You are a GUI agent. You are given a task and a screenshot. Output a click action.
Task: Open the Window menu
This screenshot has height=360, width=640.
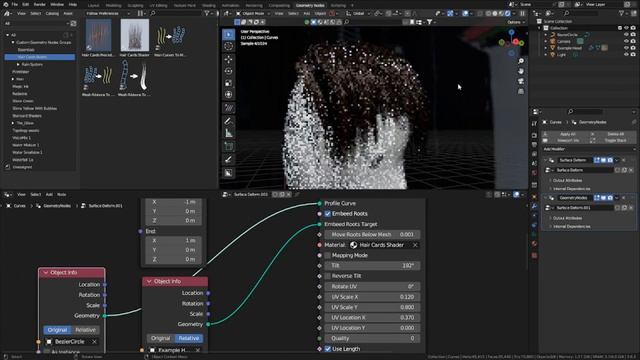point(57,4)
